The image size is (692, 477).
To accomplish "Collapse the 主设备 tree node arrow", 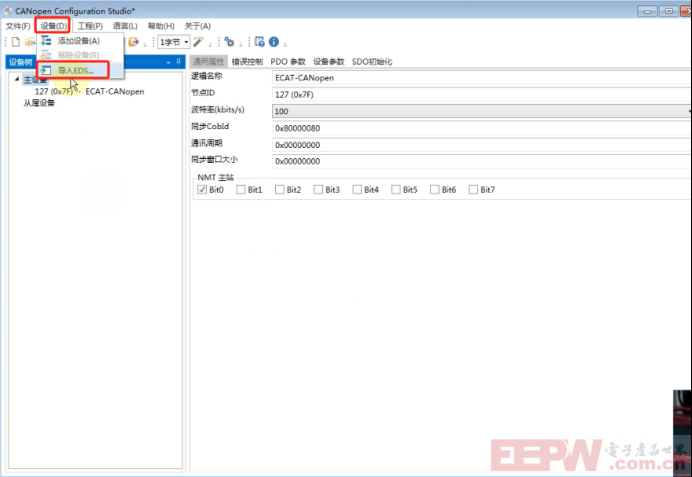I will [x=17, y=79].
